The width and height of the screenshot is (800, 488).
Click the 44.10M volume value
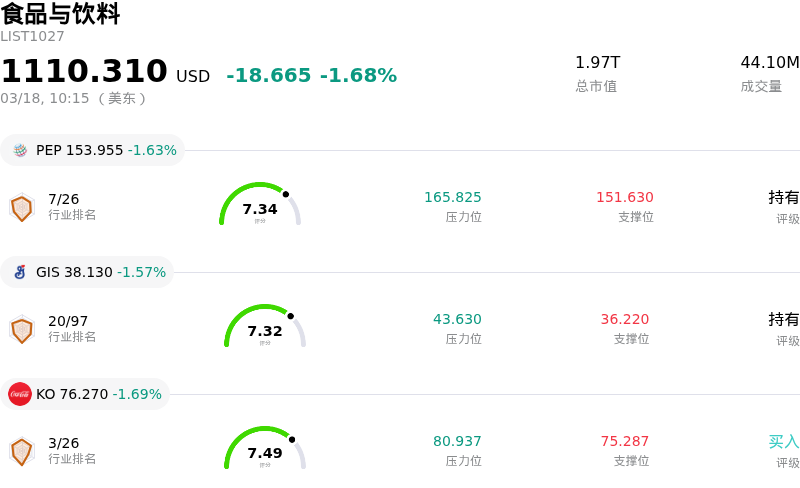point(769,63)
